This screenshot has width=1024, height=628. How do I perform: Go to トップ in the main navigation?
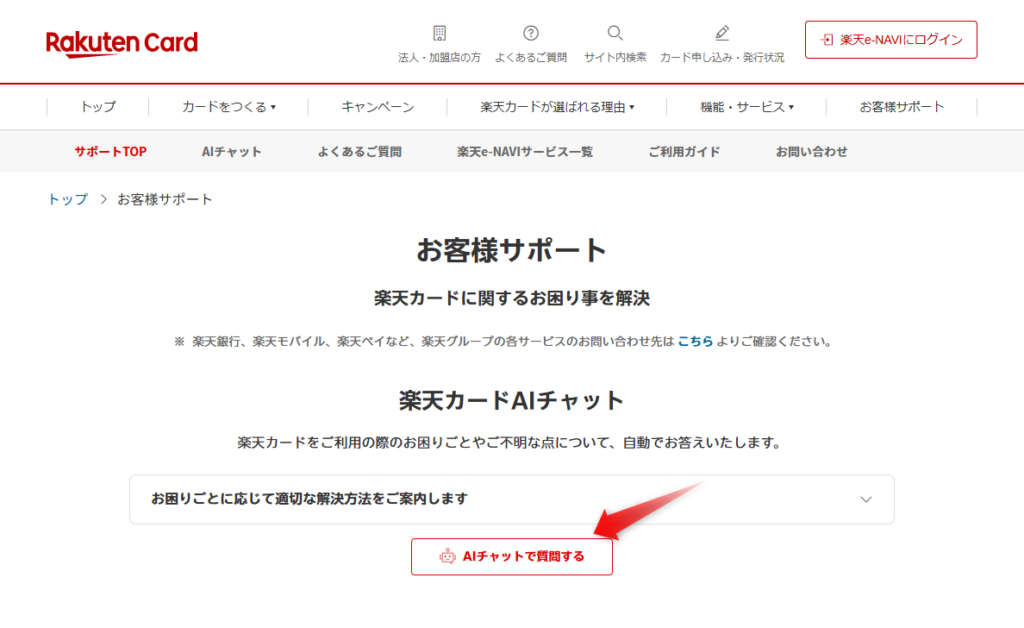tap(98, 107)
